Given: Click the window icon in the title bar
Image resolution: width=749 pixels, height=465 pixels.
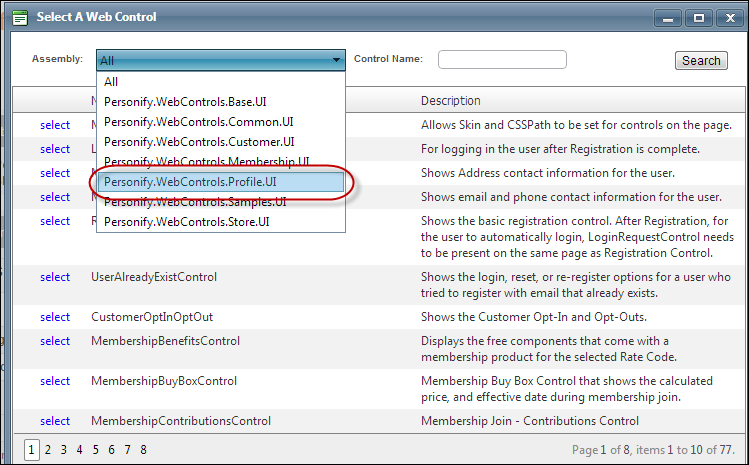Looking at the screenshot, I should (18, 17).
